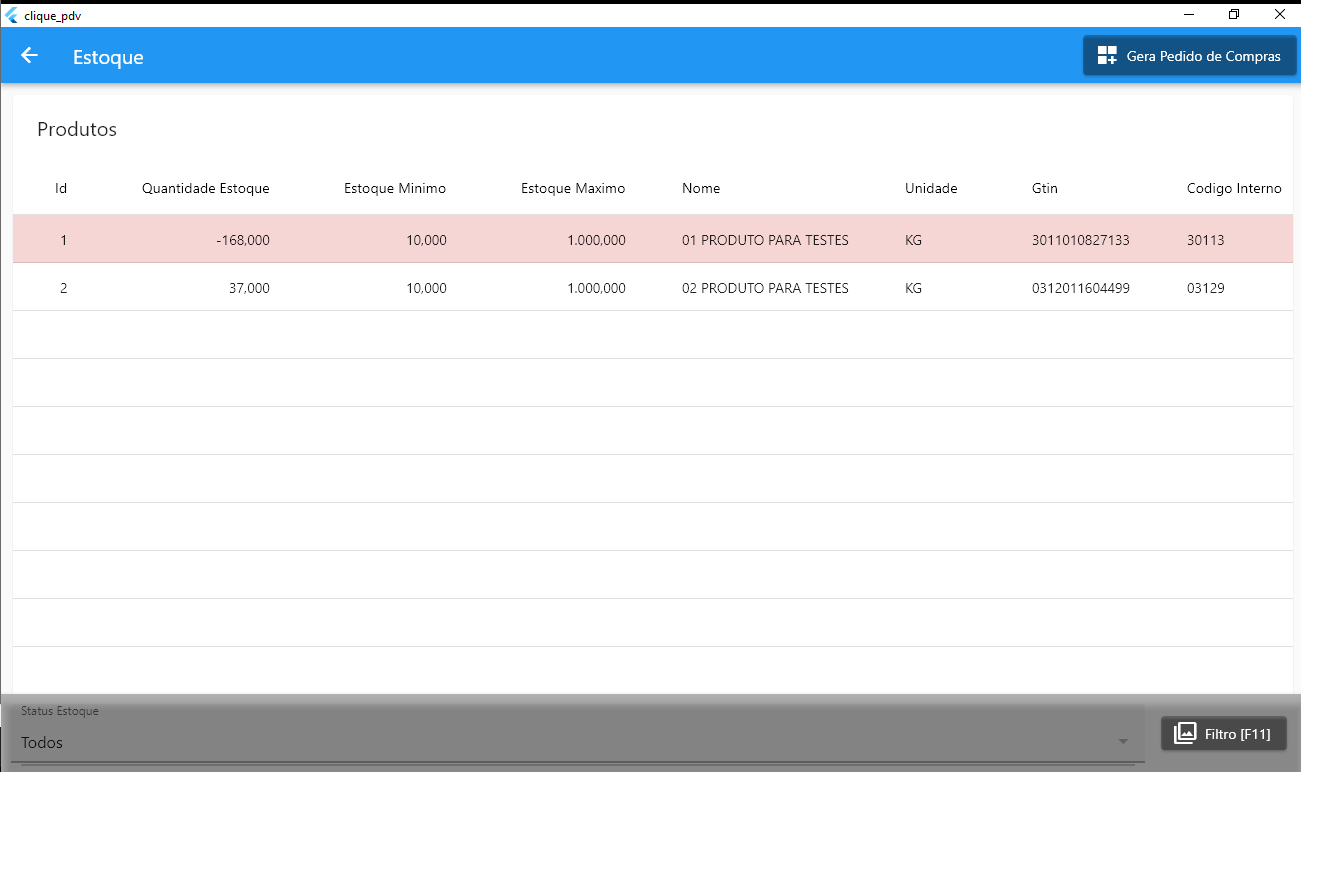Sort by Quantidade Estoque column header

coord(205,188)
